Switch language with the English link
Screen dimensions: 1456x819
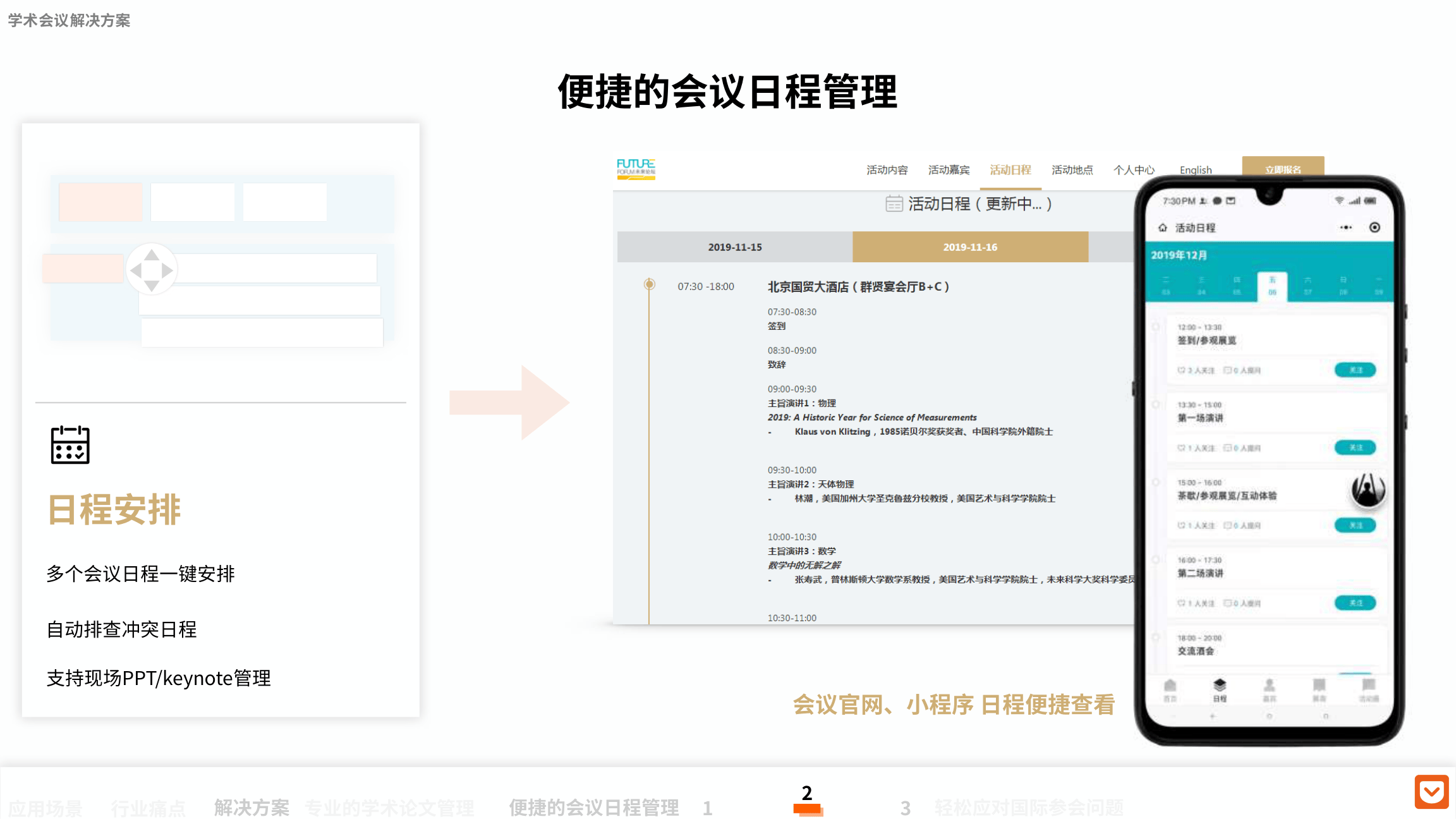tap(1196, 170)
